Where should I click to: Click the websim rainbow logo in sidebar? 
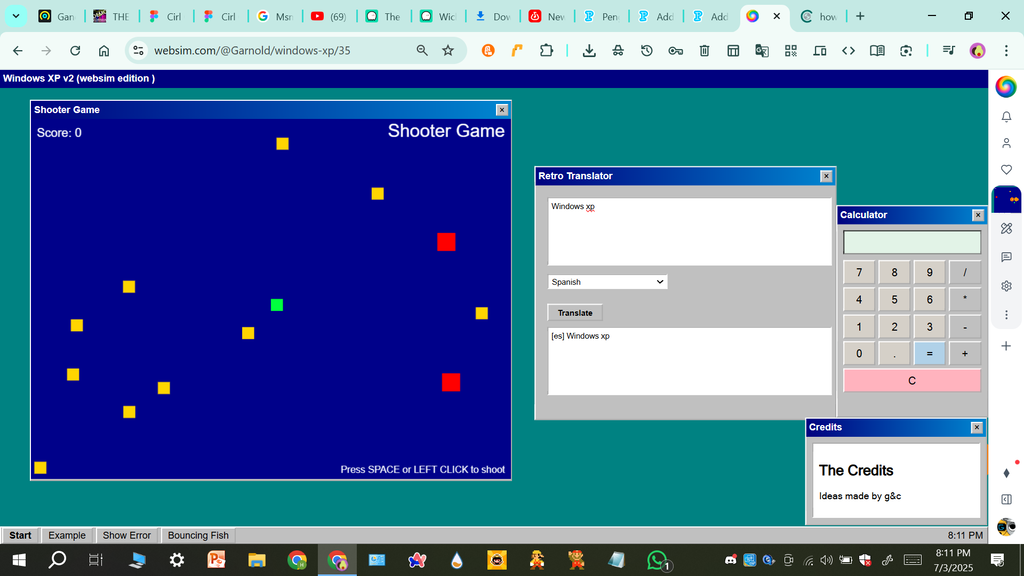(x=1006, y=86)
